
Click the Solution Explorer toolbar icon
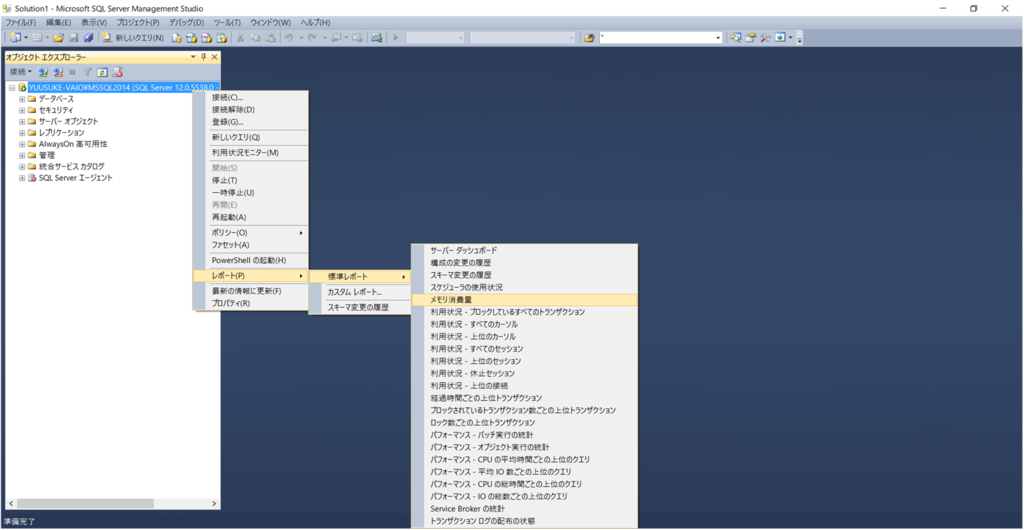tap(736, 38)
